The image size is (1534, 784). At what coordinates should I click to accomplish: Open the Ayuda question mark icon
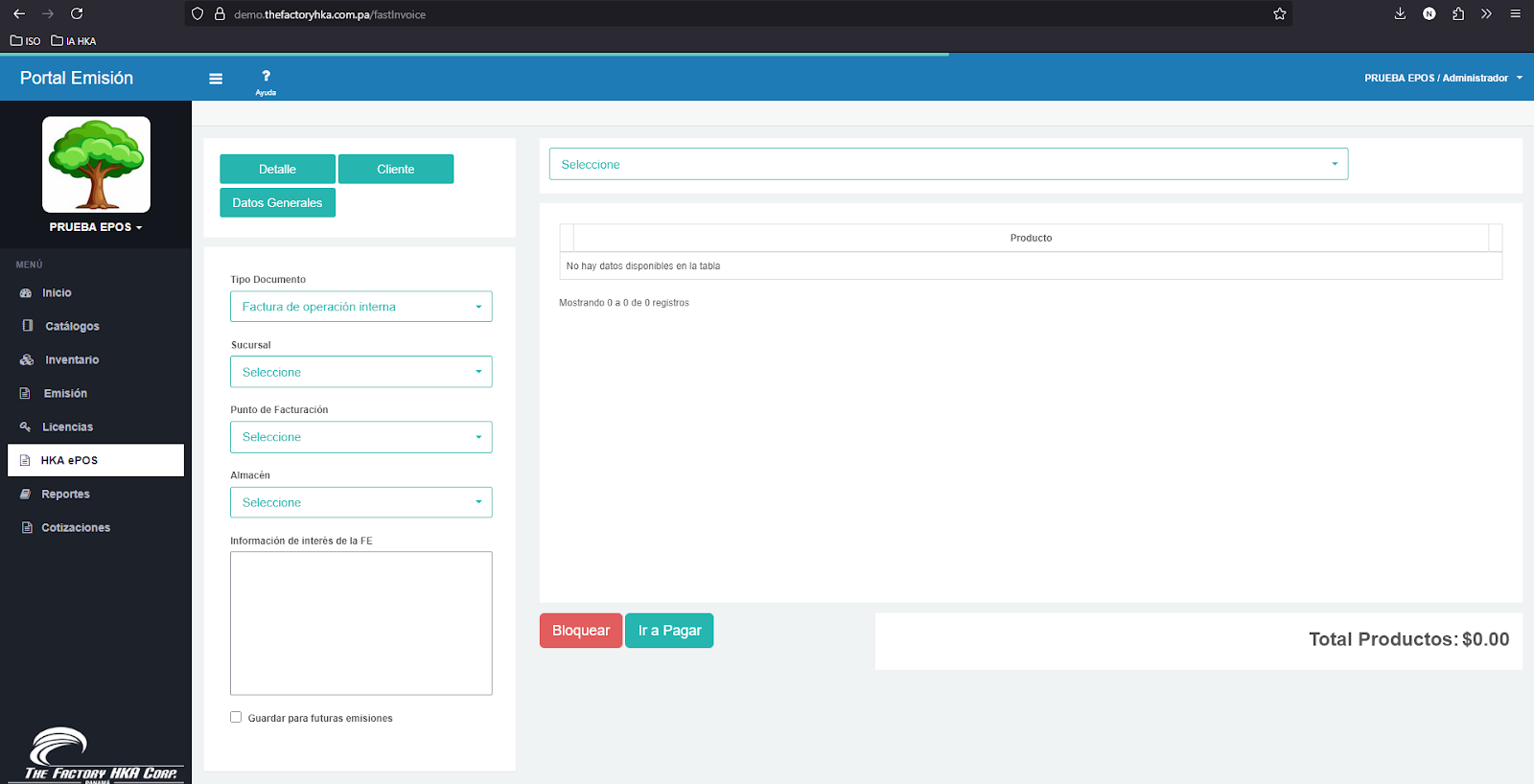pyautogui.click(x=266, y=77)
